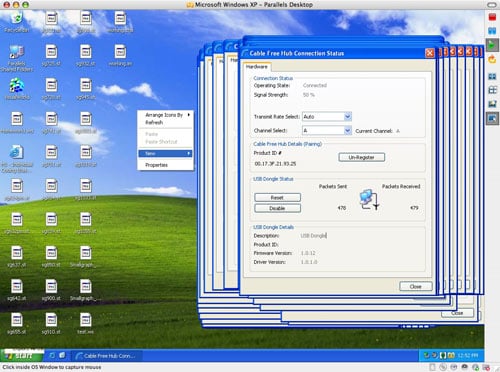
Task: Click the Description field containing USB Dongle
Action: 314,236
